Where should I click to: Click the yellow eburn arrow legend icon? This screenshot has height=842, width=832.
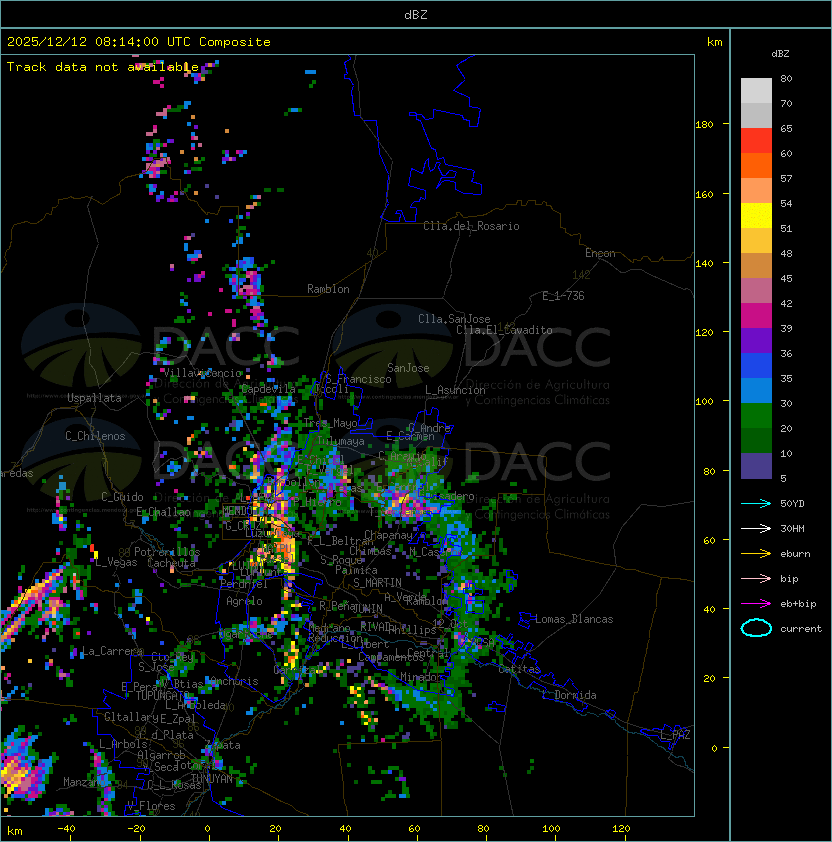tap(756, 554)
